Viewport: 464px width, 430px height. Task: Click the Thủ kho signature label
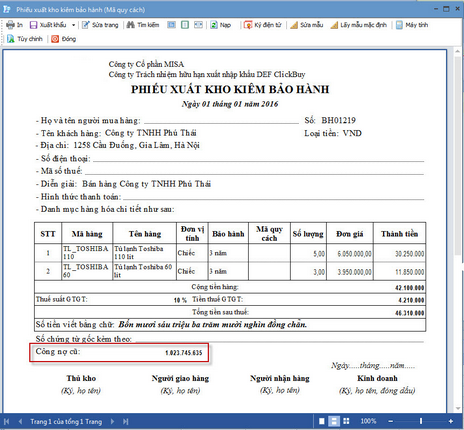(81, 378)
